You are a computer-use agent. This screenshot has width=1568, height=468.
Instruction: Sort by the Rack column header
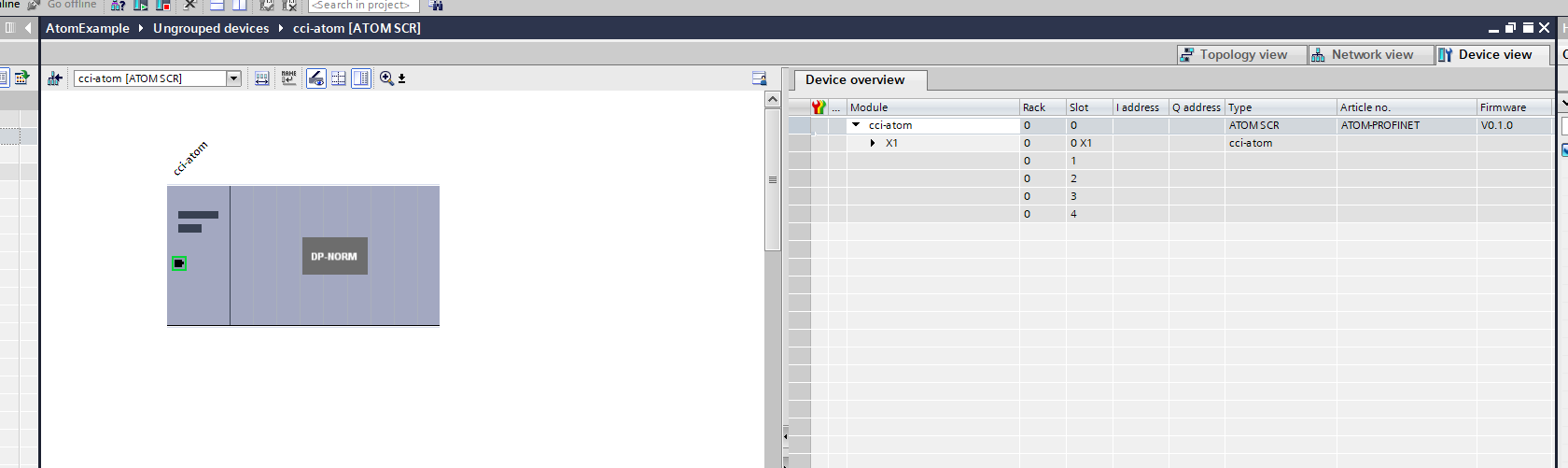(x=1043, y=107)
